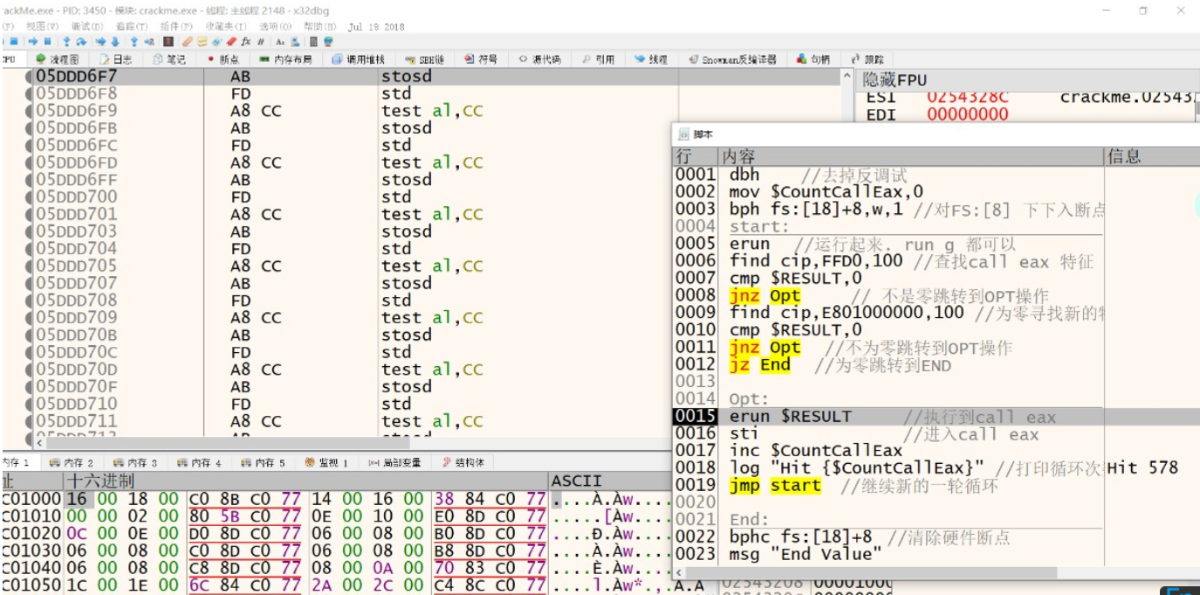1200x595 pixels.
Task: Select the 局部变量 tab
Action: pos(393,463)
